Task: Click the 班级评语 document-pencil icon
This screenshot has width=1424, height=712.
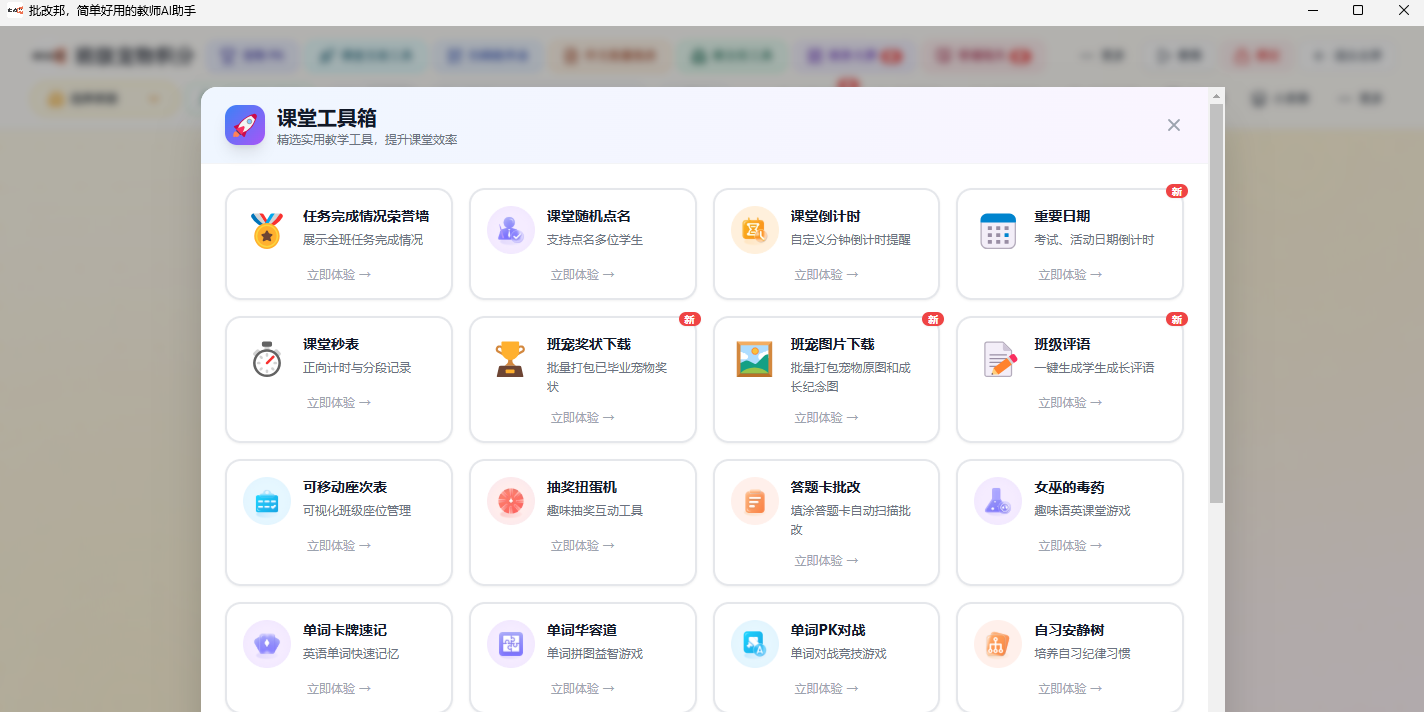Action: pos(999,358)
